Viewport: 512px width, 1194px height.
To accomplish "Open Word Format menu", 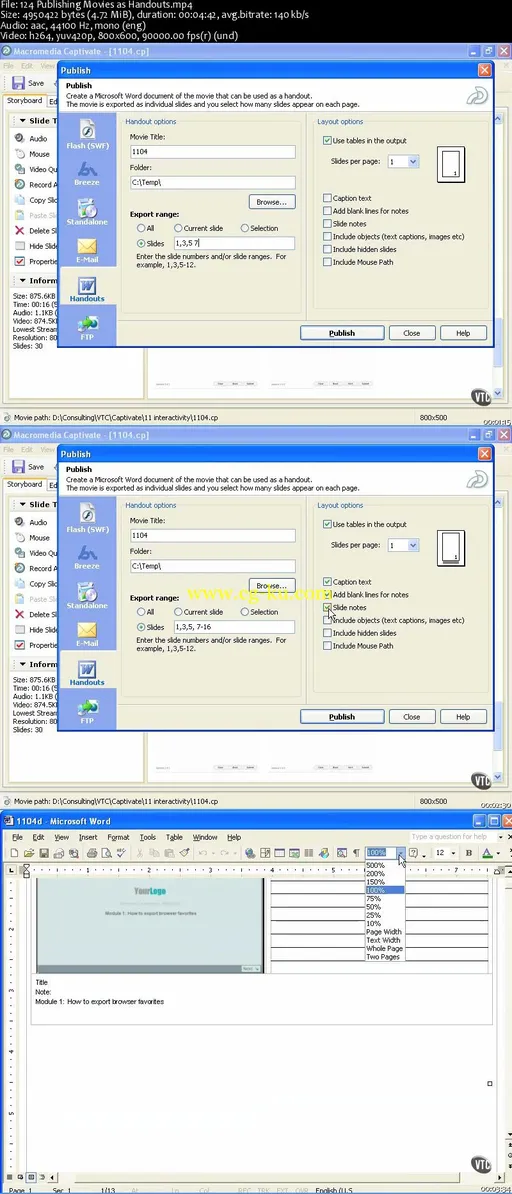I will point(118,837).
